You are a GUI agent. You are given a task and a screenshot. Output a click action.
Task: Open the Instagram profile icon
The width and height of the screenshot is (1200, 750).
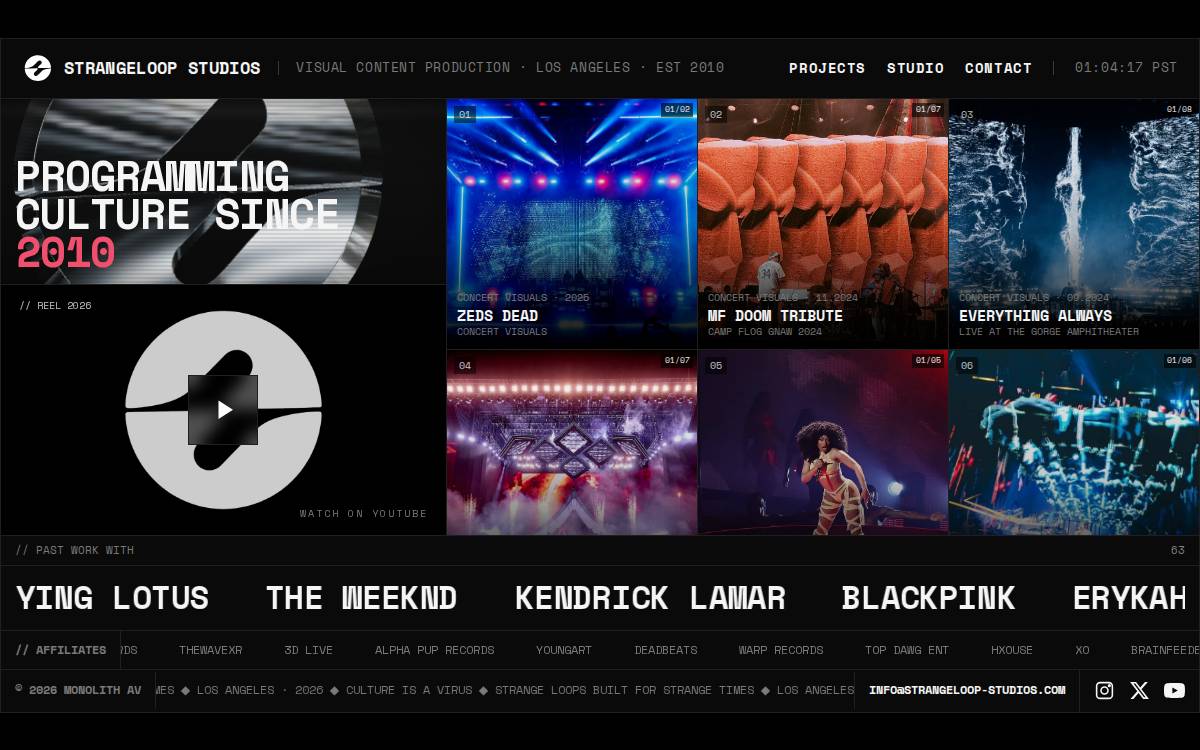pyautogui.click(x=1104, y=690)
